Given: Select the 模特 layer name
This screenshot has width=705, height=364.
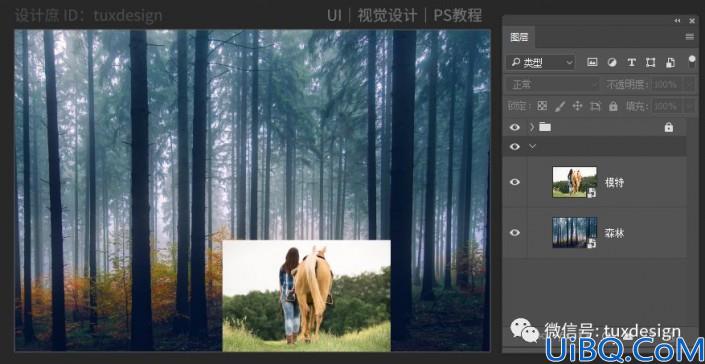Looking at the screenshot, I should [x=614, y=182].
